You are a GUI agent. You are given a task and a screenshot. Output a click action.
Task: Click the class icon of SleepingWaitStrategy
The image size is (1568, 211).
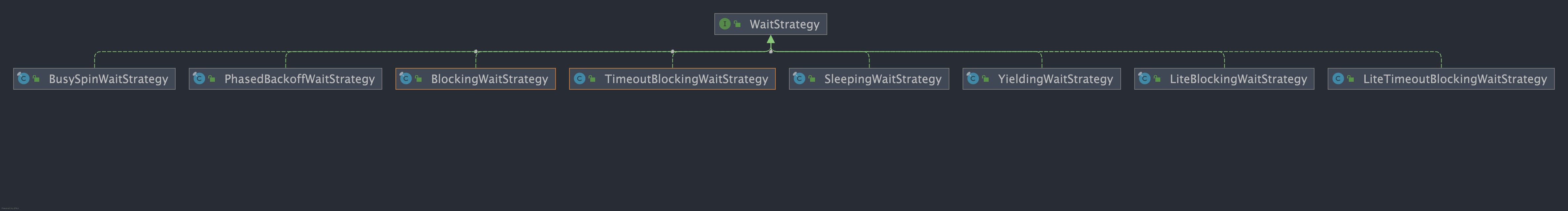799,78
